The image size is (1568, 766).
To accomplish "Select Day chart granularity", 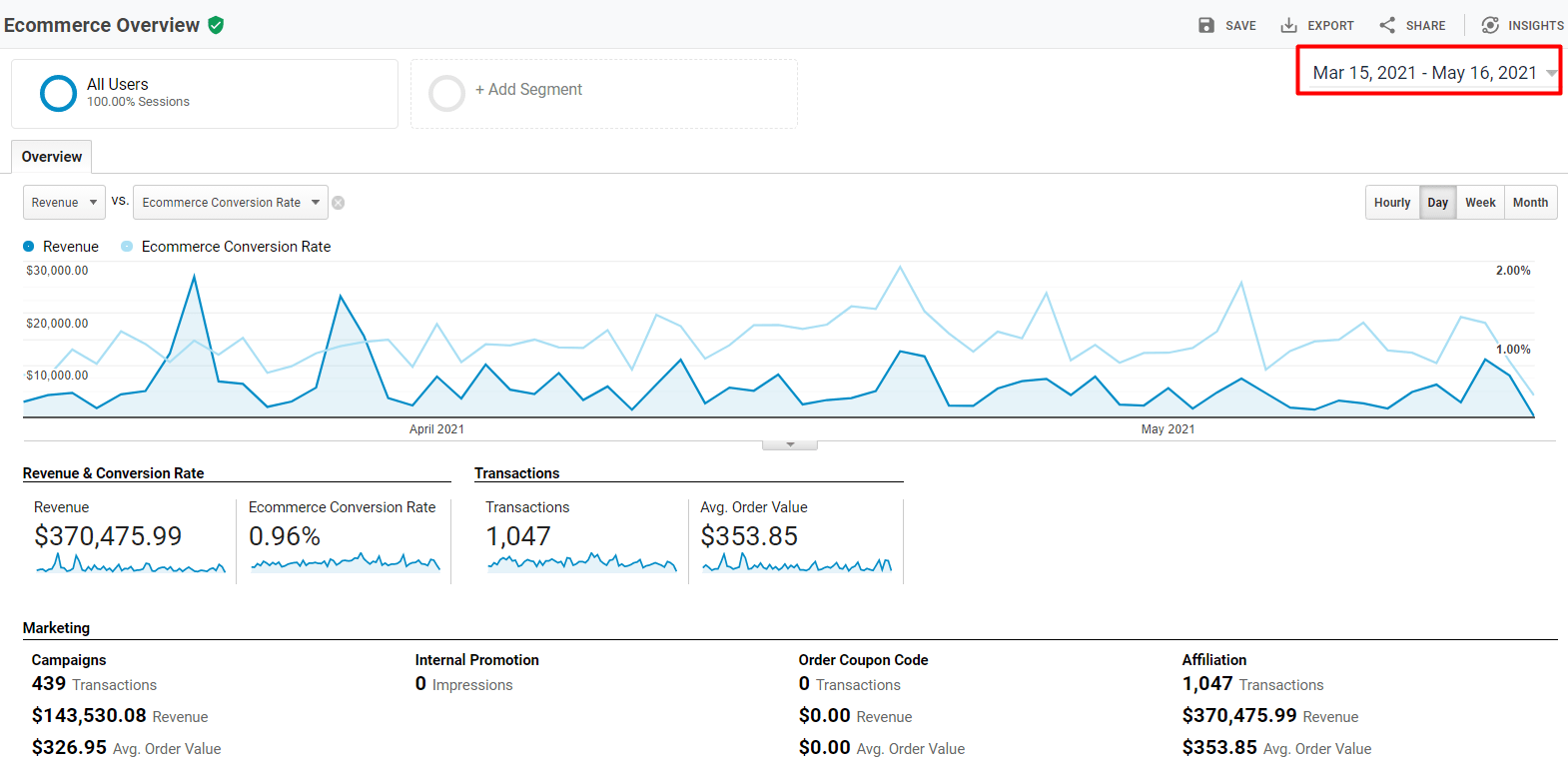I will click(x=1437, y=203).
